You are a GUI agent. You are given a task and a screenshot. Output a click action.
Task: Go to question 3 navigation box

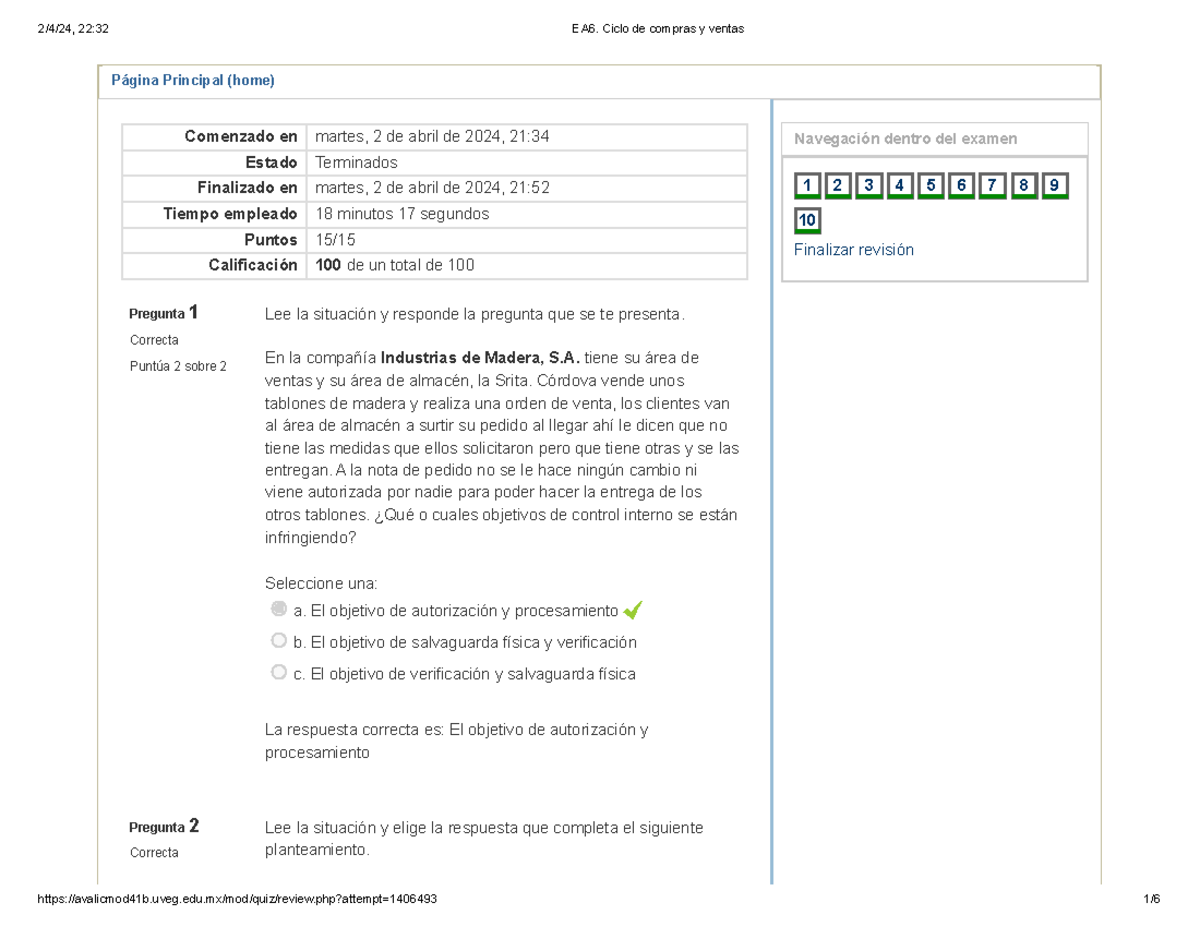869,186
